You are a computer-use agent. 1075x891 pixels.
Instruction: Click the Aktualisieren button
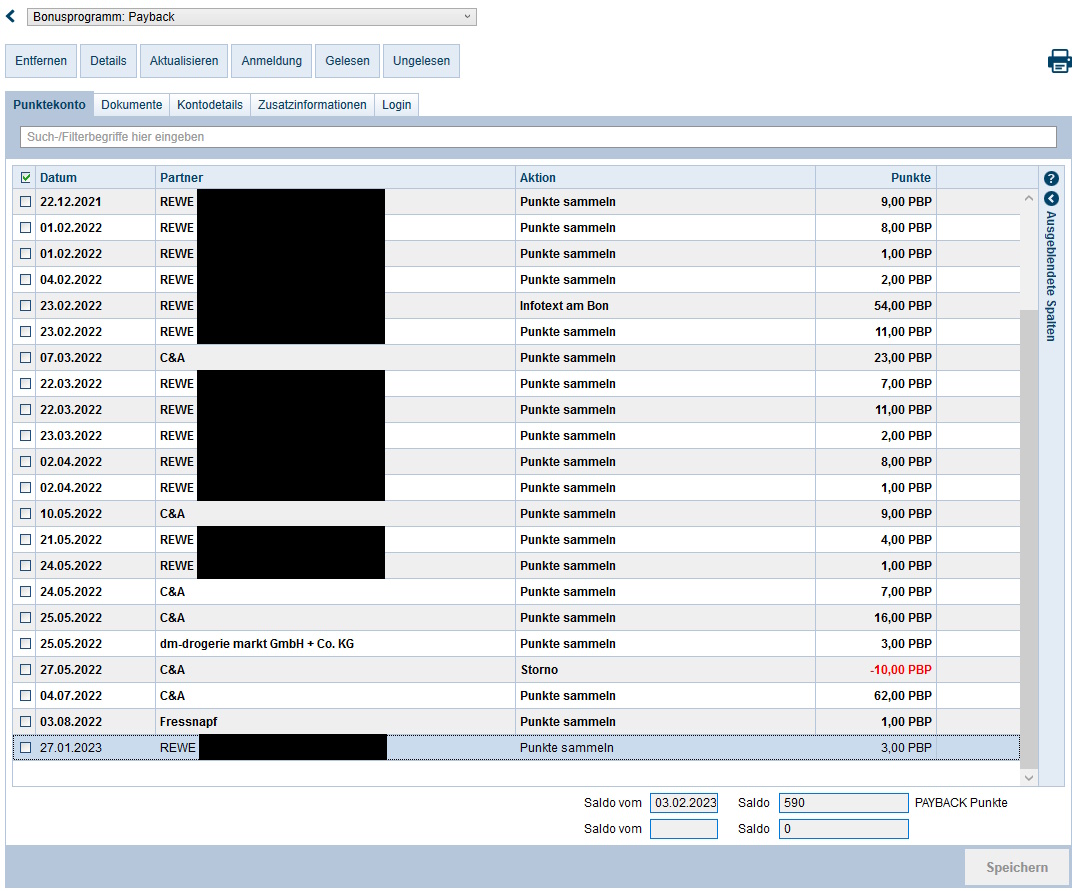184,61
